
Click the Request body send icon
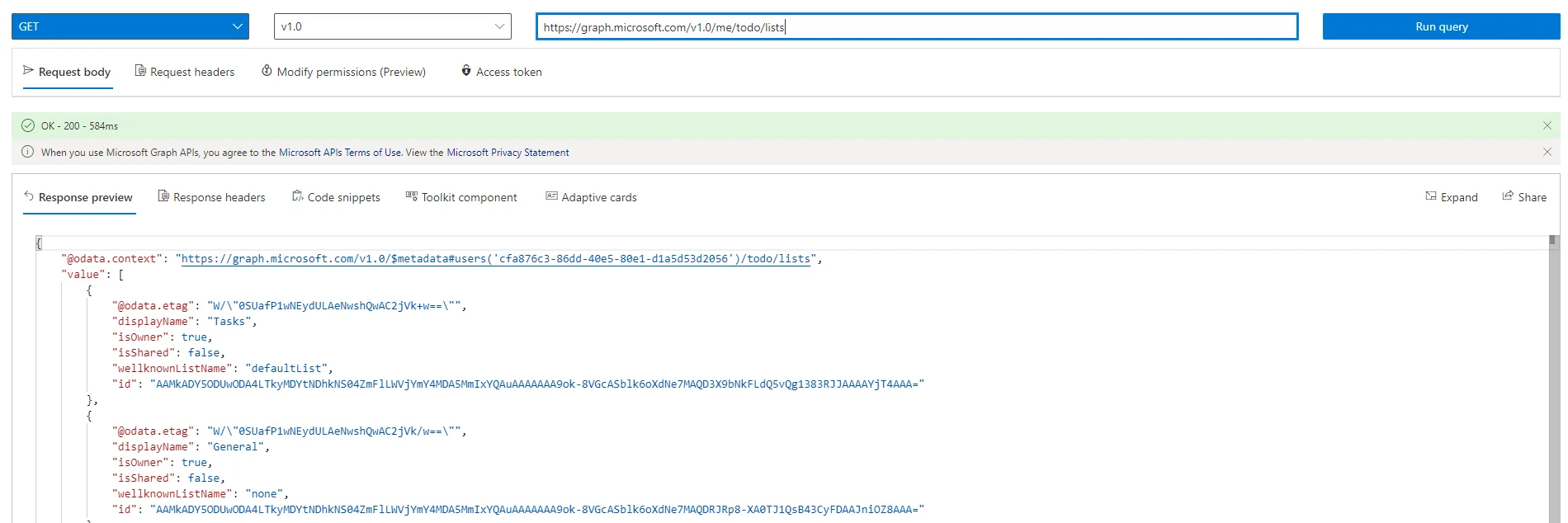pos(29,71)
